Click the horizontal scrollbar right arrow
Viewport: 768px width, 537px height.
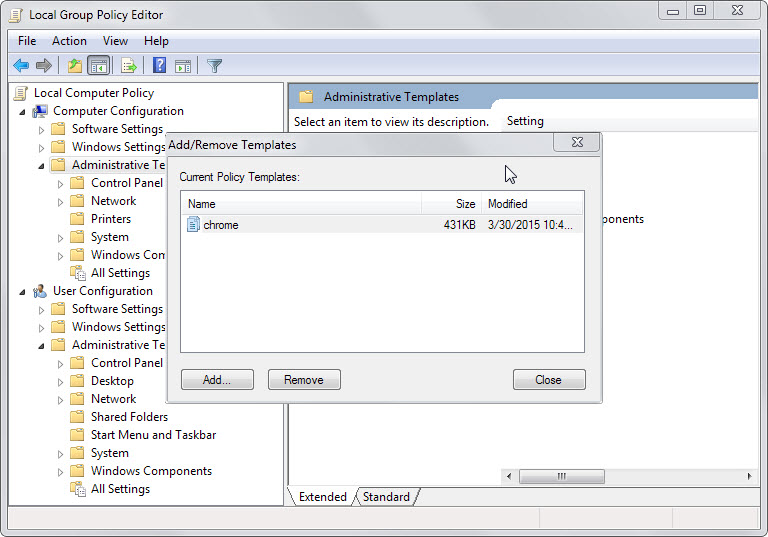tap(749, 476)
